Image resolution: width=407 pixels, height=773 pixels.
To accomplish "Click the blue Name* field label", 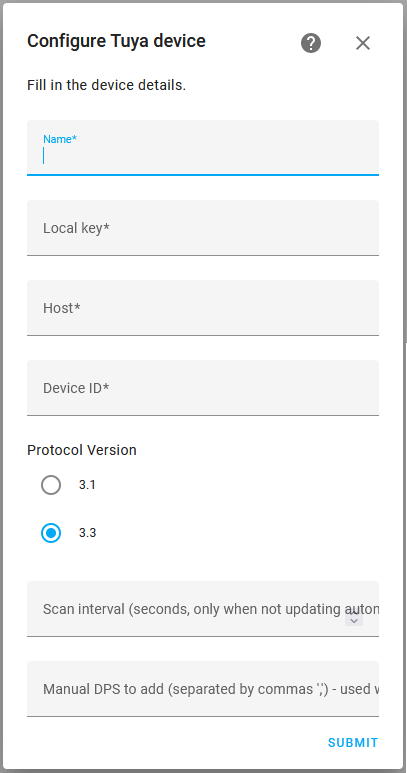I will click(60, 139).
